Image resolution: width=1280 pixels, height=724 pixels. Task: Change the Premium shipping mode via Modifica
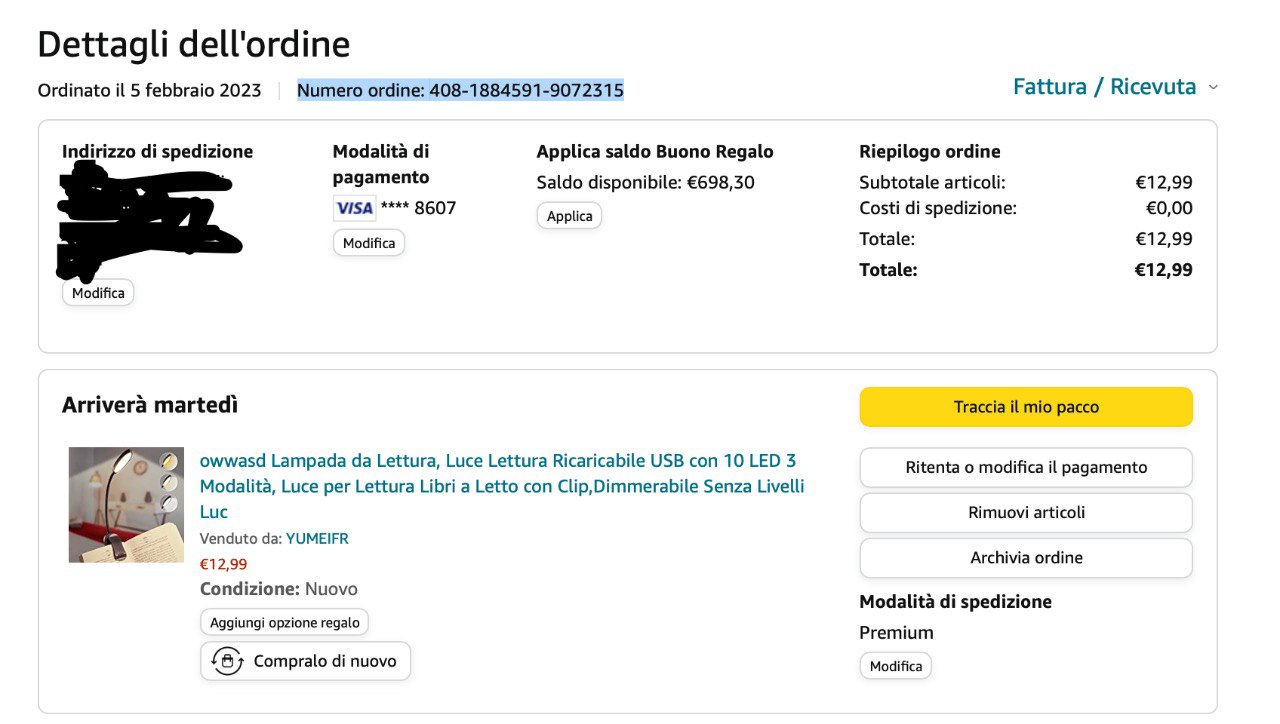point(896,666)
